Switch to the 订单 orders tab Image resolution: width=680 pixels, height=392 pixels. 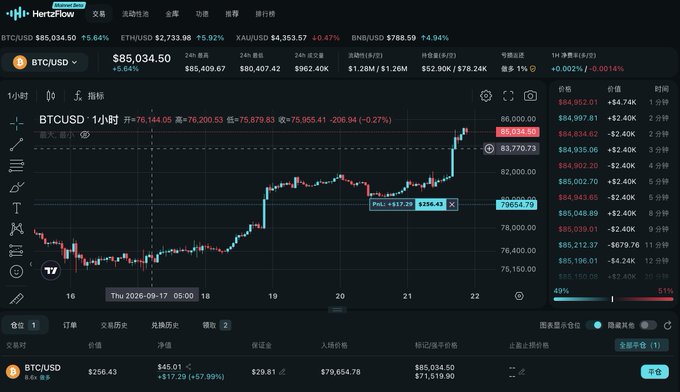pos(70,325)
